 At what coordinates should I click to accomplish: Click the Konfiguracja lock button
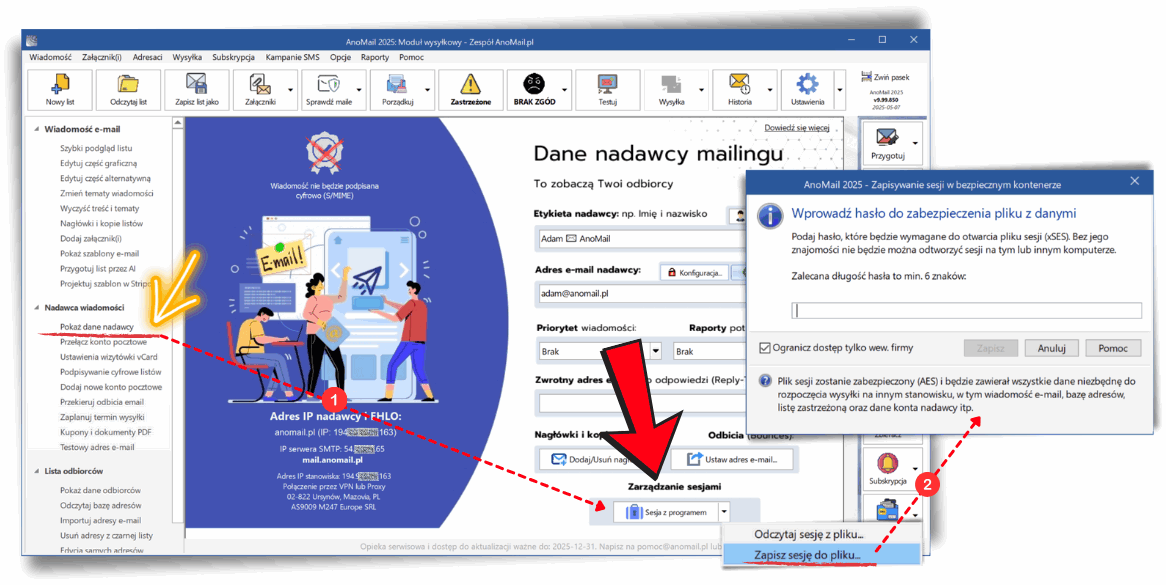695,273
